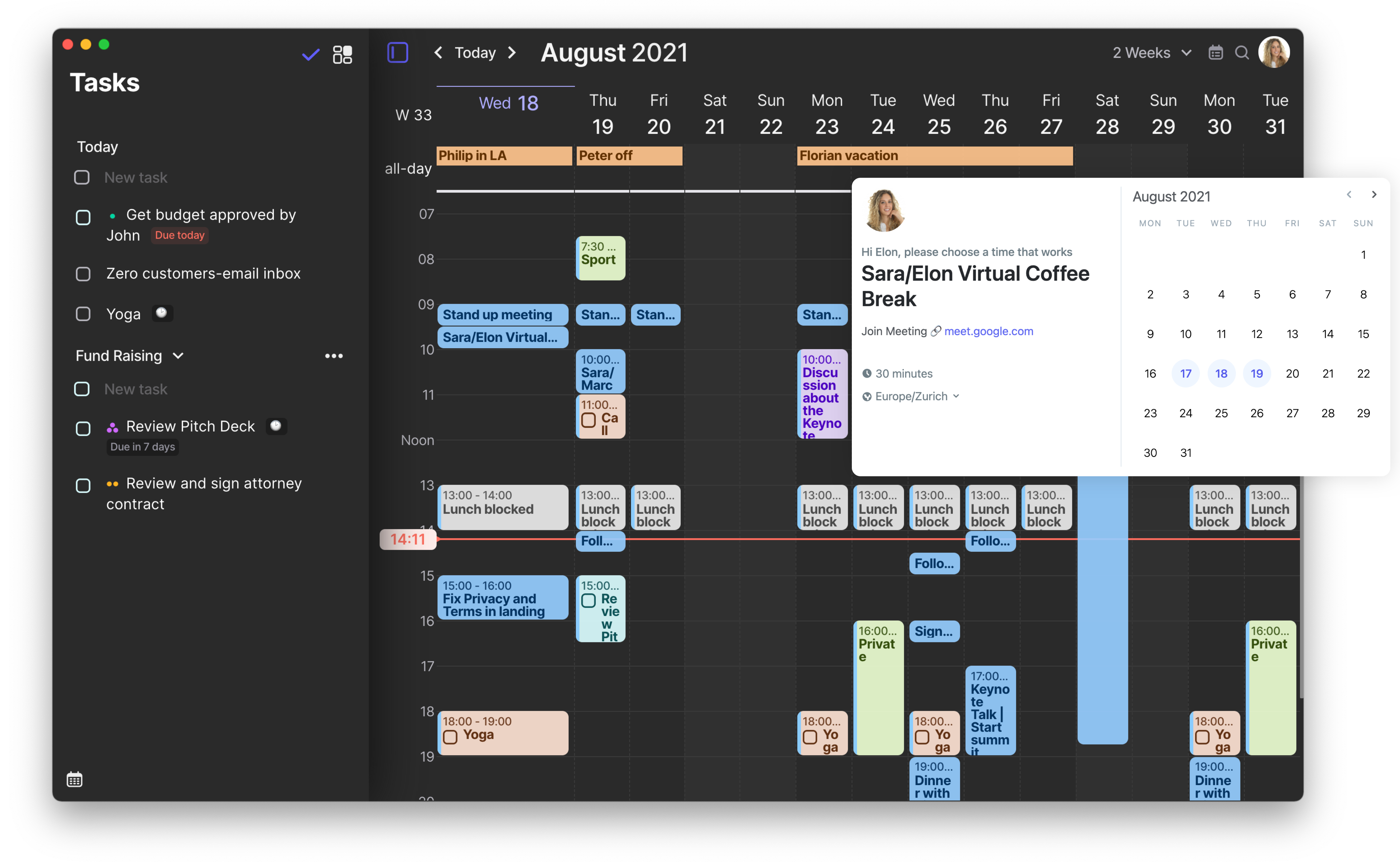Open the search magnifier icon

pyautogui.click(x=1242, y=53)
